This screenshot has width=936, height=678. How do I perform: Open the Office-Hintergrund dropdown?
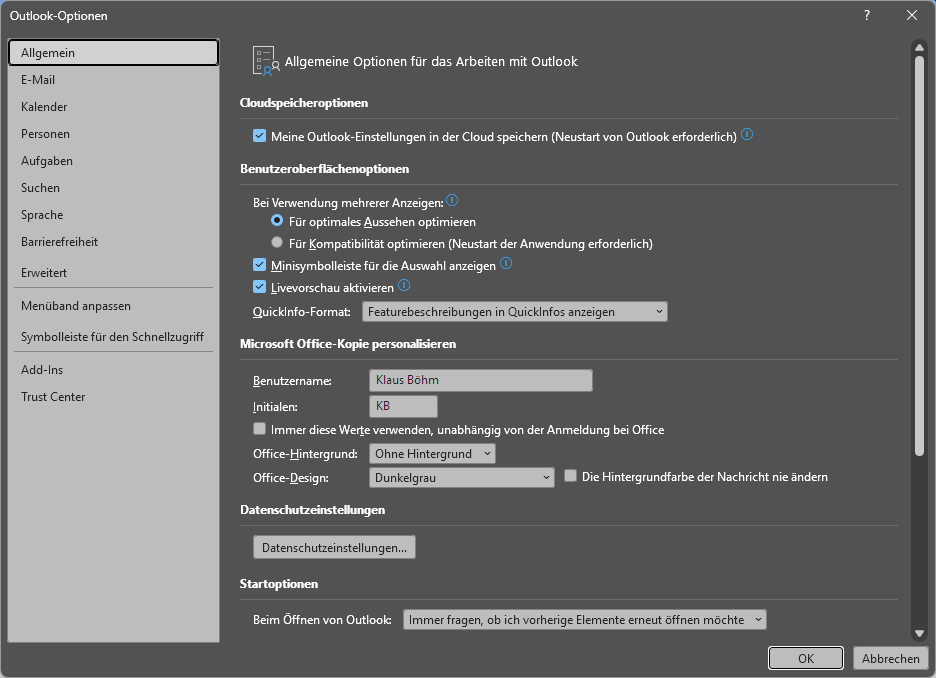[432, 454]
